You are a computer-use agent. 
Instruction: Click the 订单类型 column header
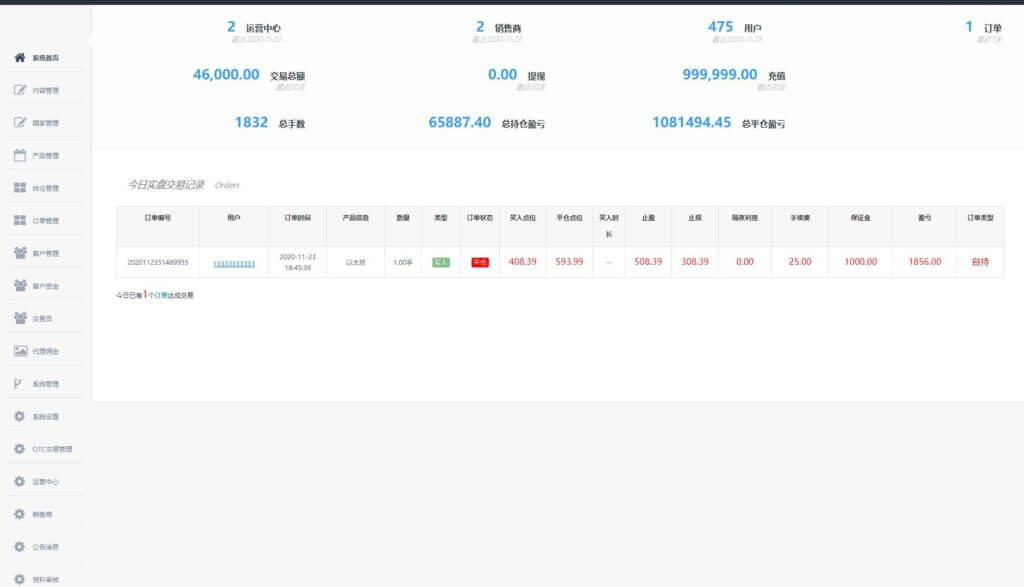tap(980, 218)
